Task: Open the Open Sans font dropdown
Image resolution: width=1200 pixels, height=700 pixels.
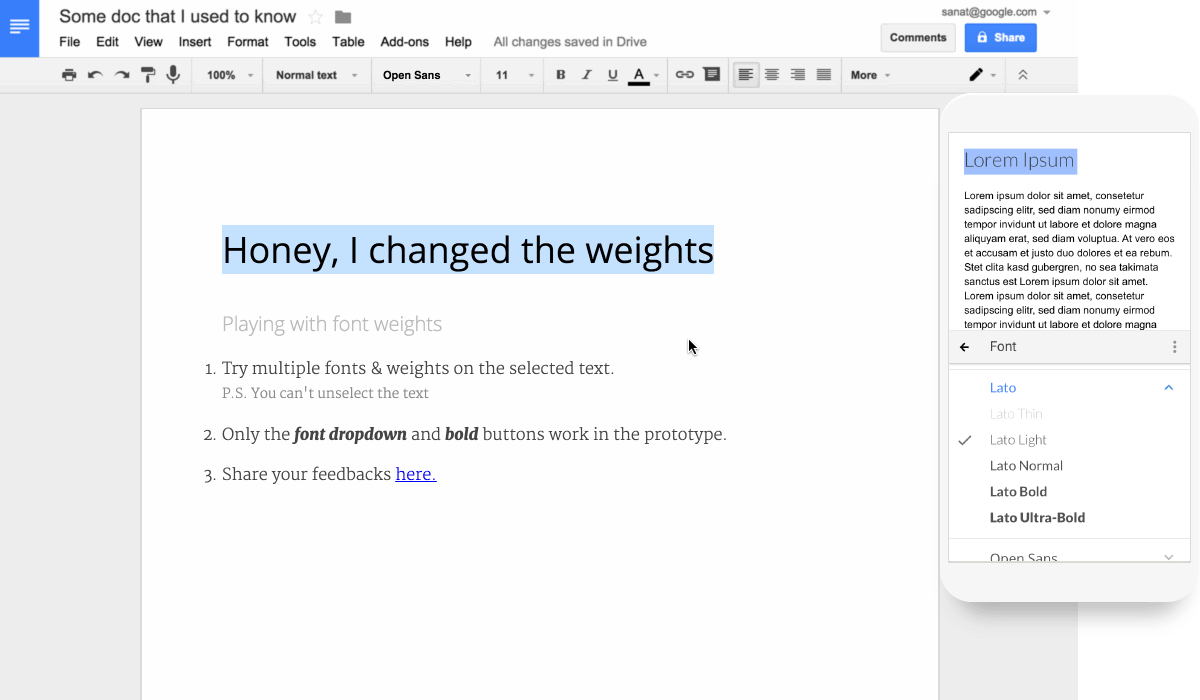Action: click(426, 75)
